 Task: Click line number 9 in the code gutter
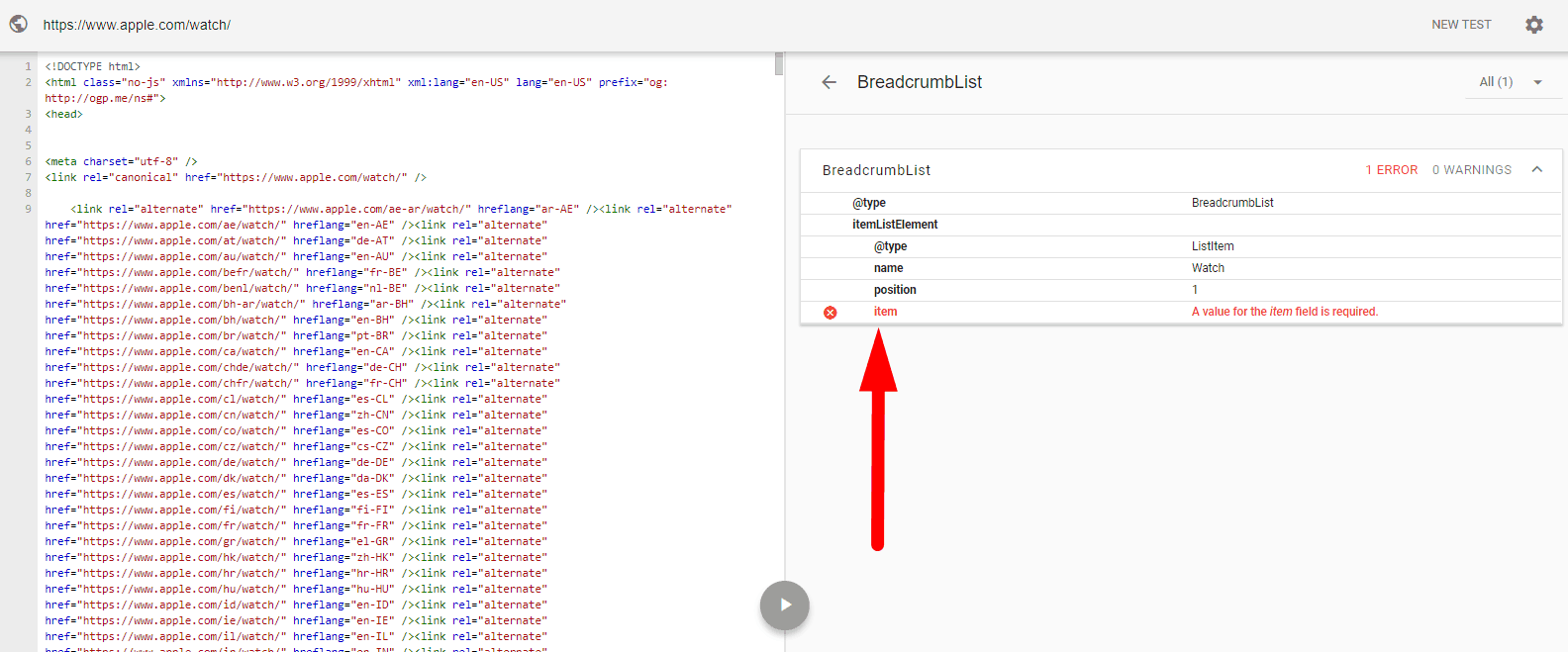[x=28, y=209]
